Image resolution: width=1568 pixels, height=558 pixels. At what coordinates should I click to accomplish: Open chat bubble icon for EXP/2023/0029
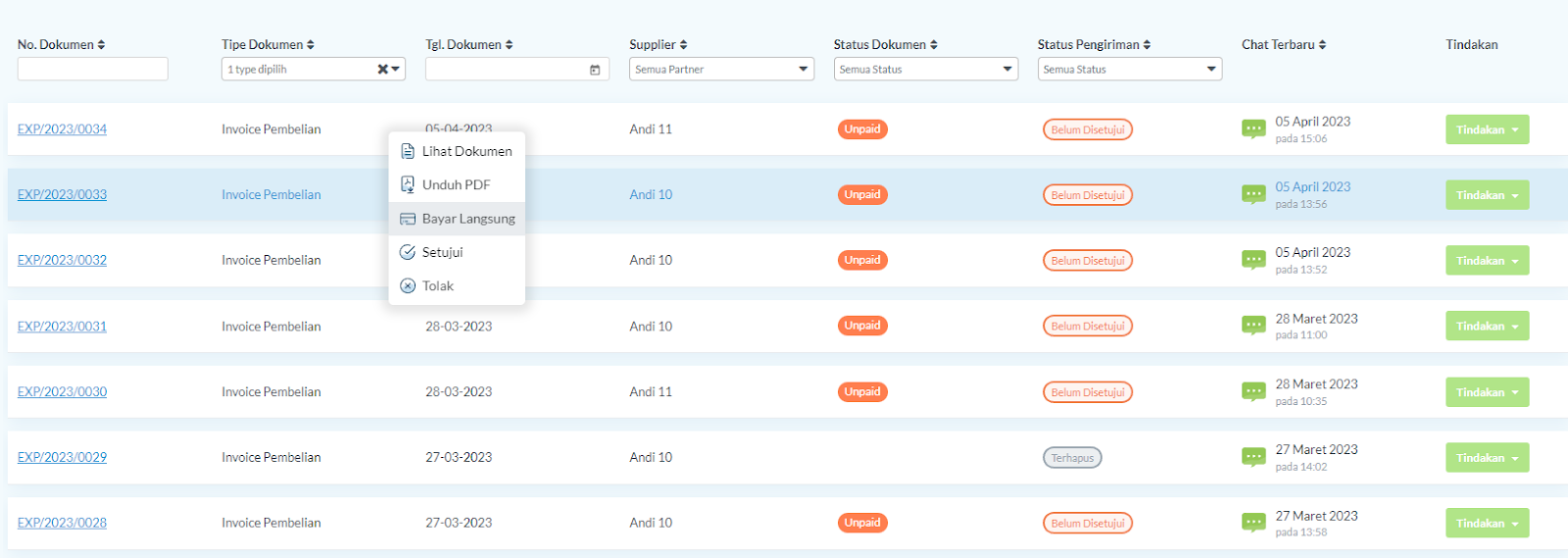1253,457
